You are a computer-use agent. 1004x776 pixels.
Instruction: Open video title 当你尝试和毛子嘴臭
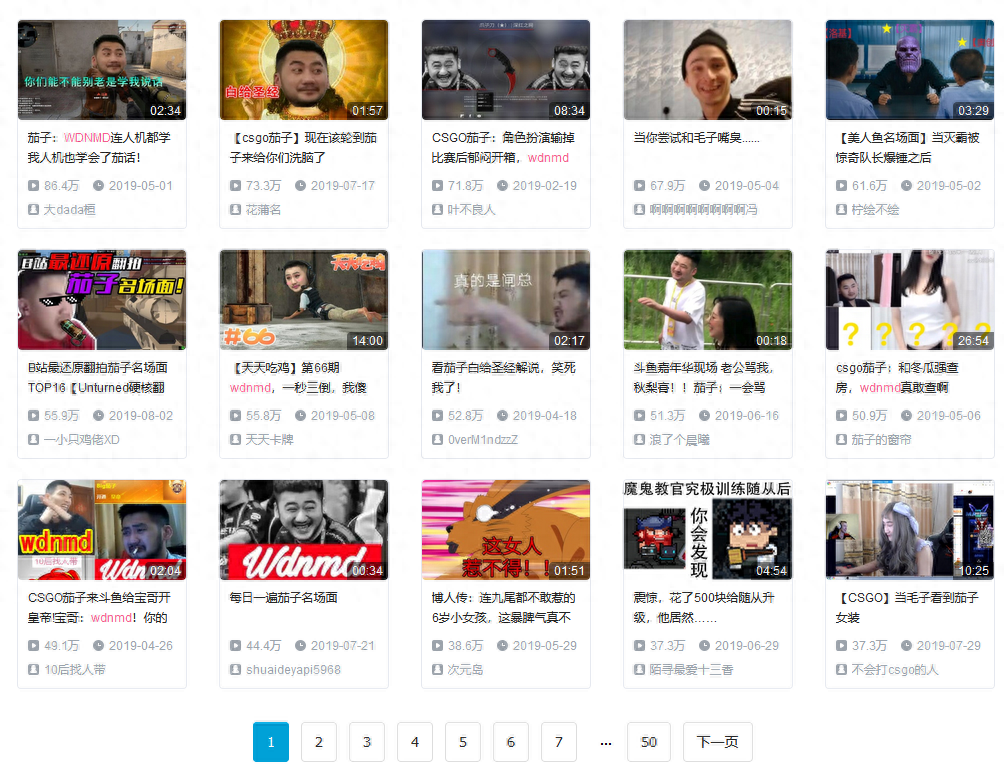point(697,138)
